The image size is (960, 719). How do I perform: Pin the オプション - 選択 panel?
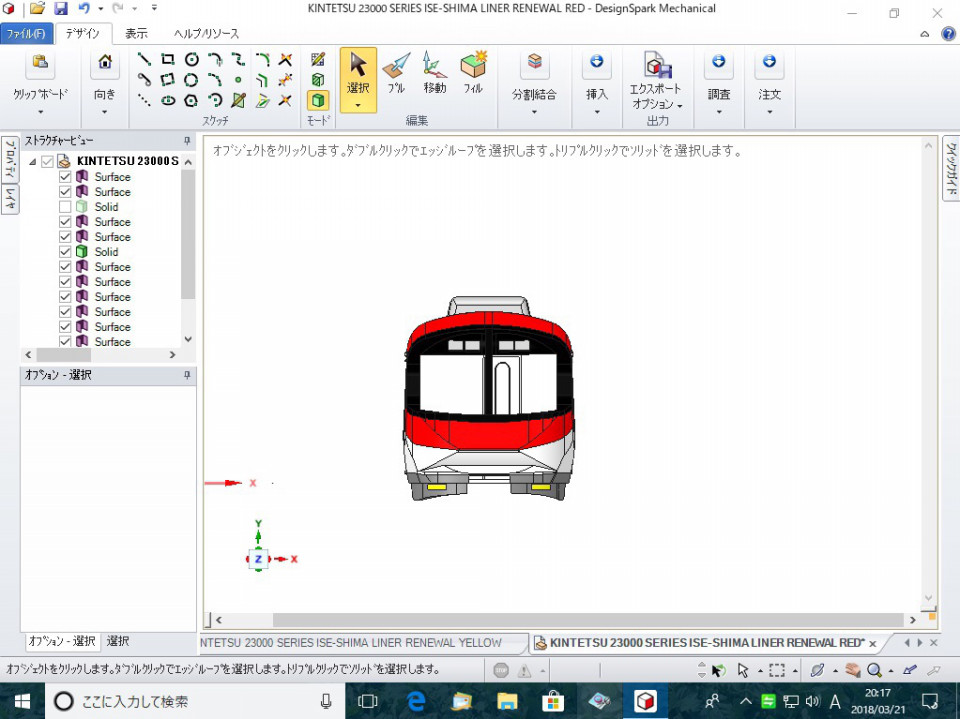pyautogui.click(x=187, y=375)
